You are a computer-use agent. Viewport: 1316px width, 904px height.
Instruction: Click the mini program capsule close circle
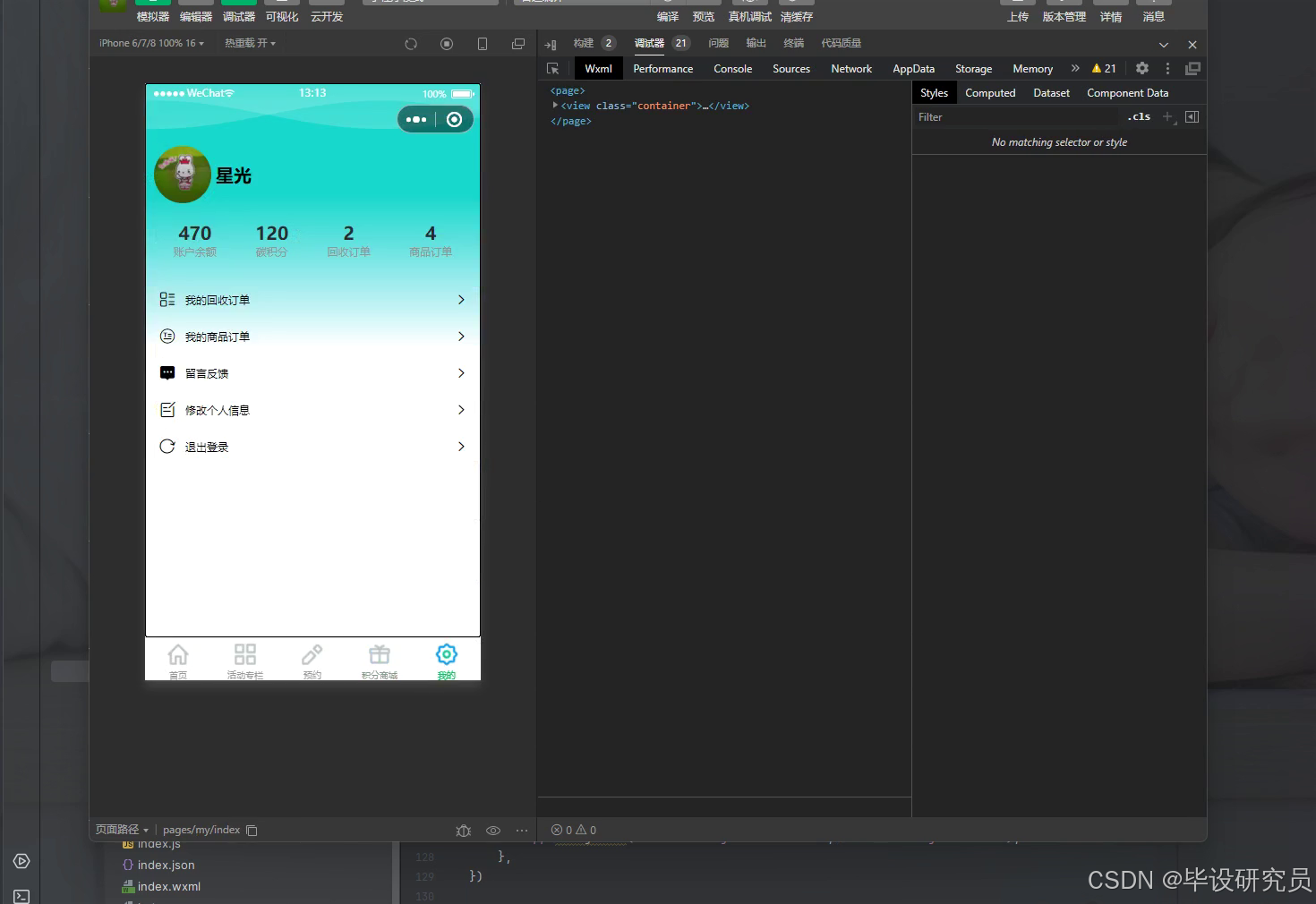pos(455,120)
